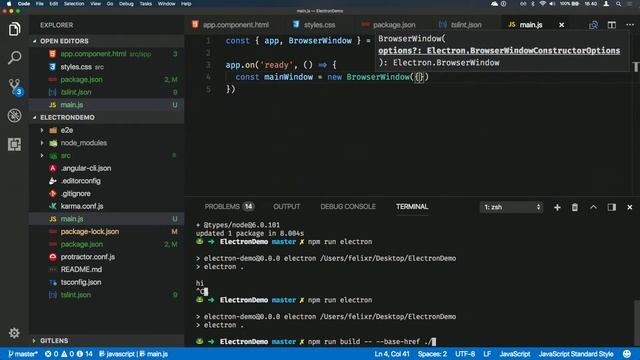
Task: Click the smiley feedback icon in status bar
Action: [627, 354]
